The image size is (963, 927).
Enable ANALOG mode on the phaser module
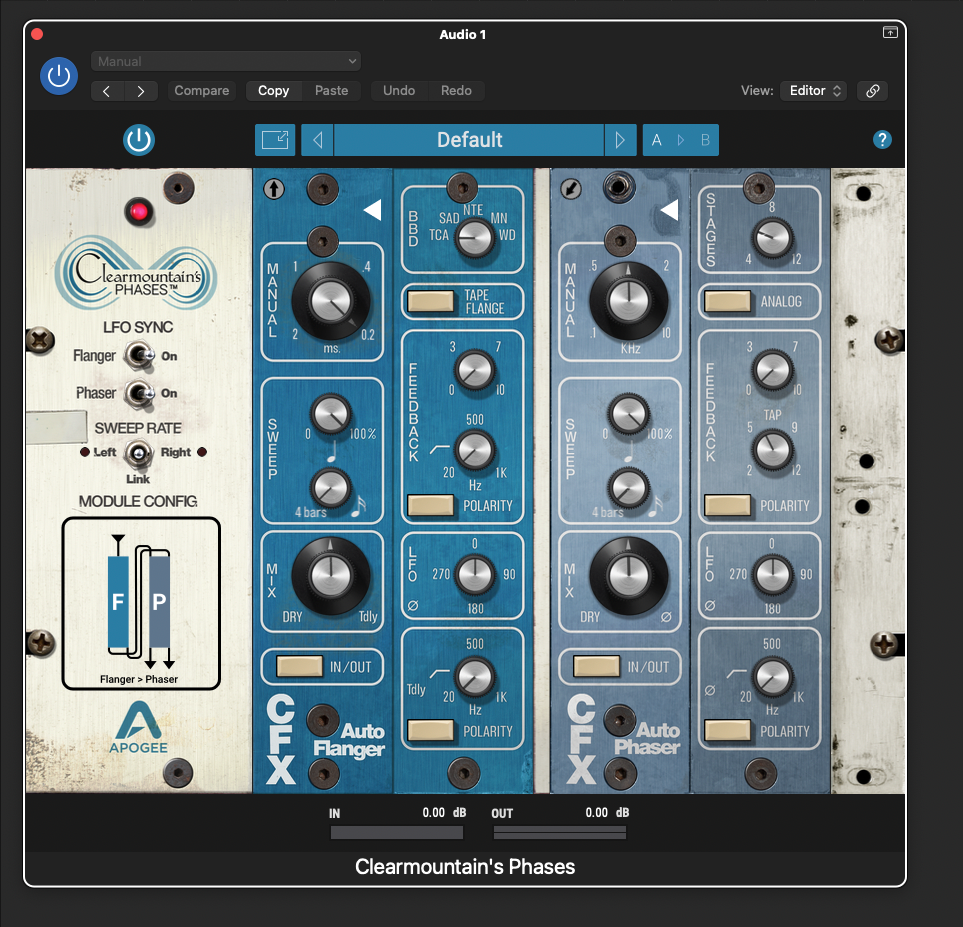point(727,301)
